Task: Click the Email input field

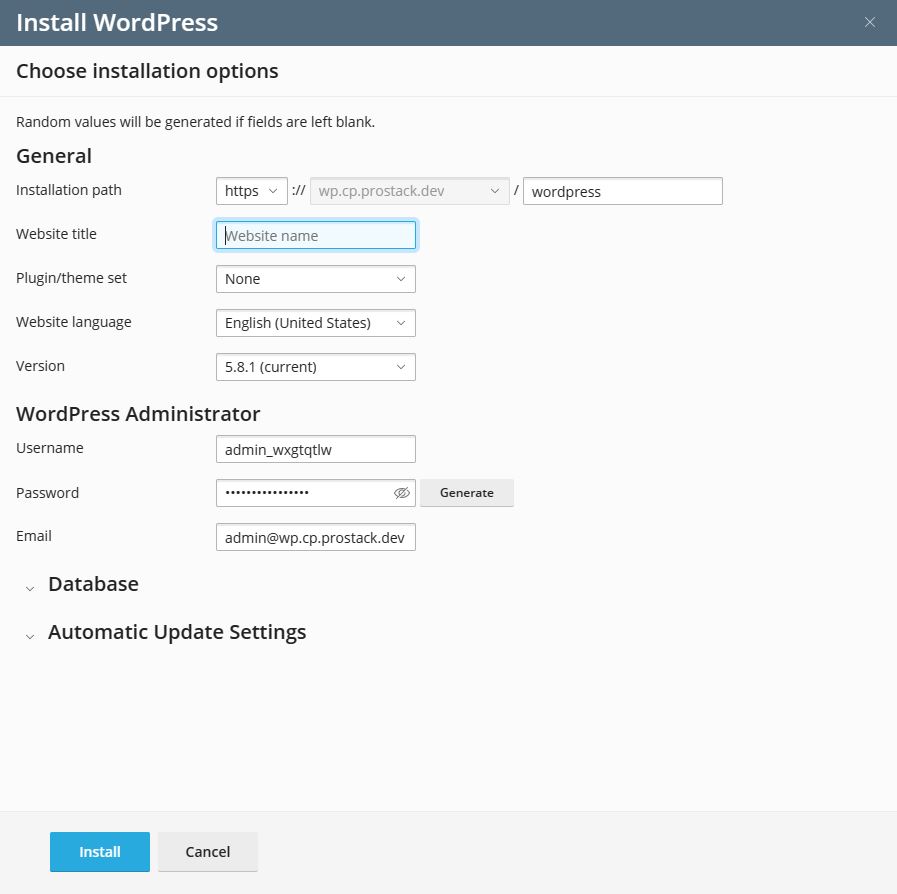Action: (315, 538)
